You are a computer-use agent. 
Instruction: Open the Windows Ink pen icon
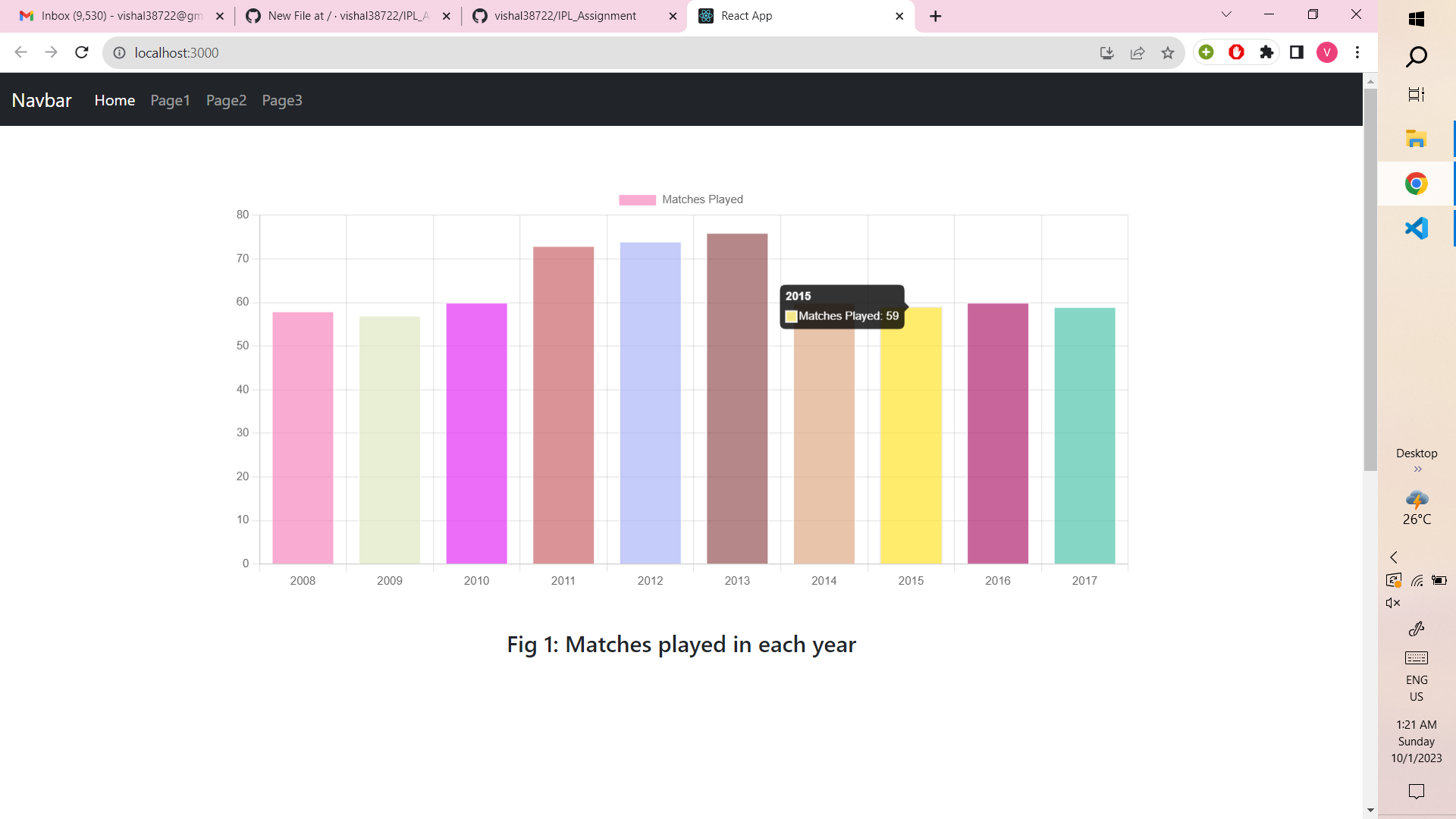coord(1417,629)
